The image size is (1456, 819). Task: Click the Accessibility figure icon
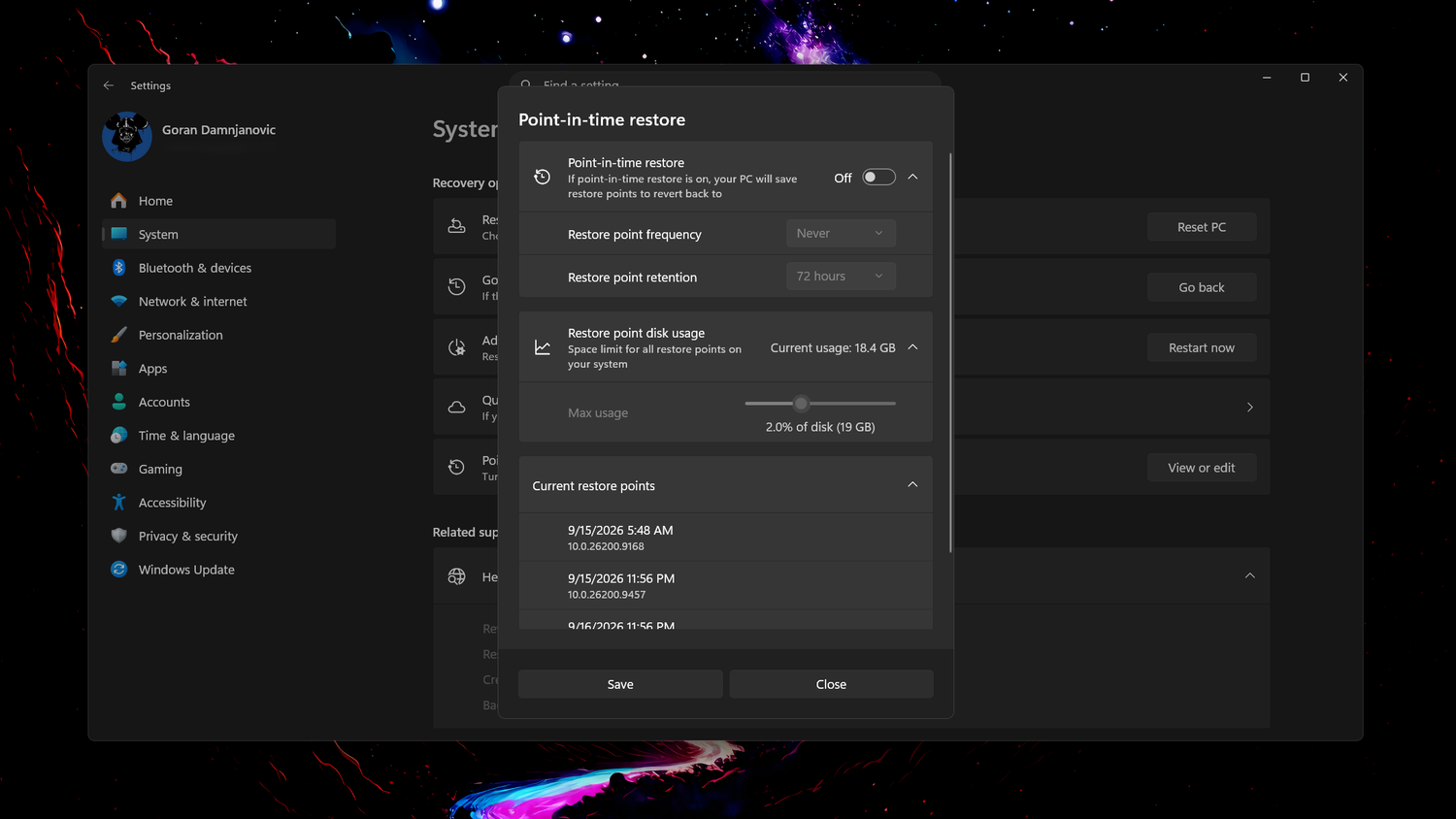click(x=118, y=503)
